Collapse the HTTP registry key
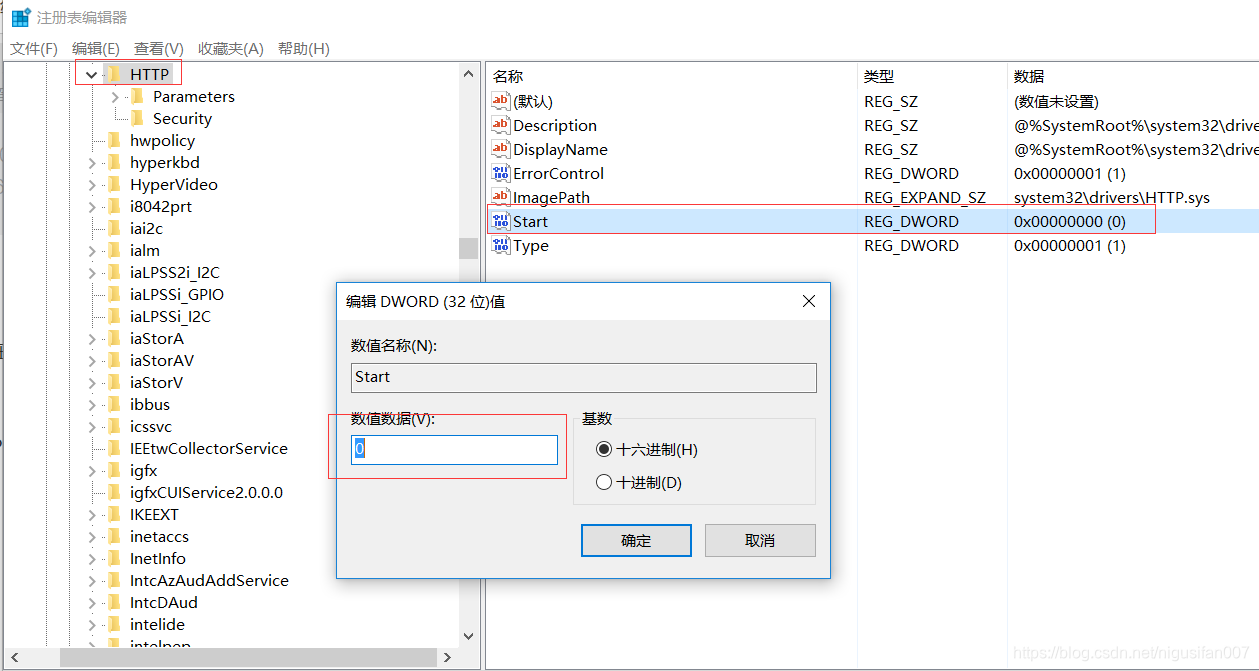 click(91, 73)
